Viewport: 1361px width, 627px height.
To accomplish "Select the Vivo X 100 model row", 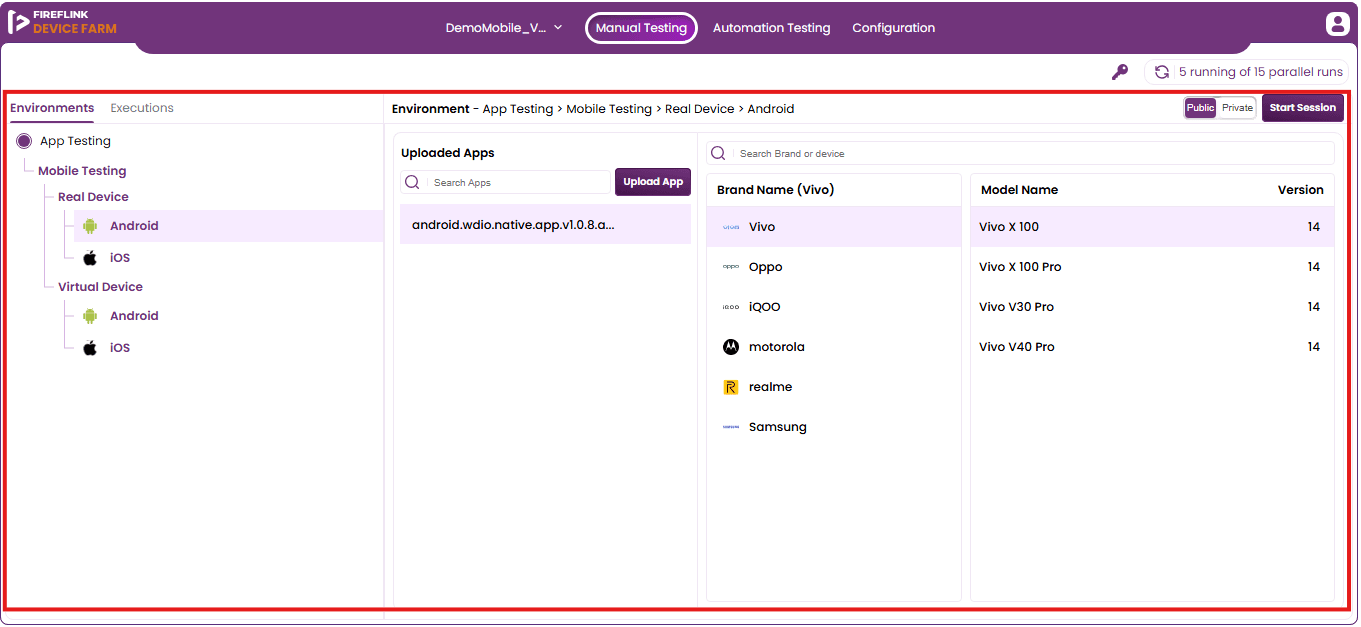I will tap(1152, 227).
